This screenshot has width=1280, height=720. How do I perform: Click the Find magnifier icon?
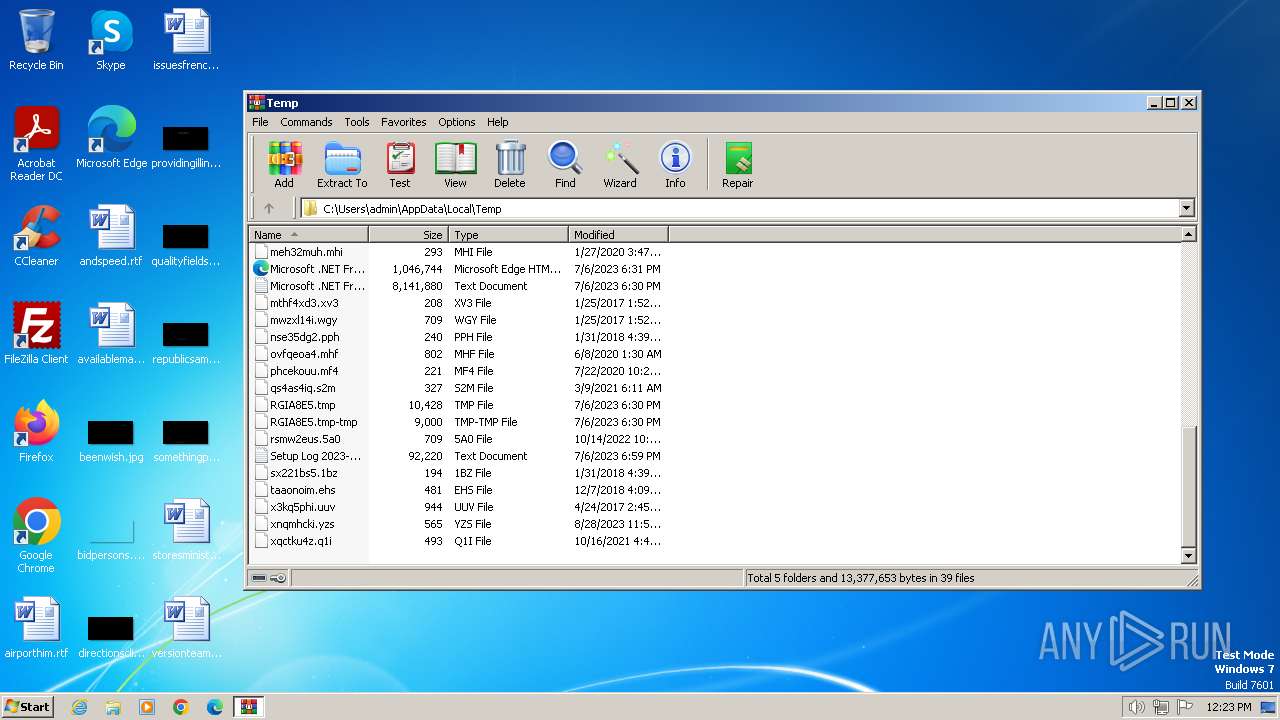pyautogui.click(x=565, y=165)
